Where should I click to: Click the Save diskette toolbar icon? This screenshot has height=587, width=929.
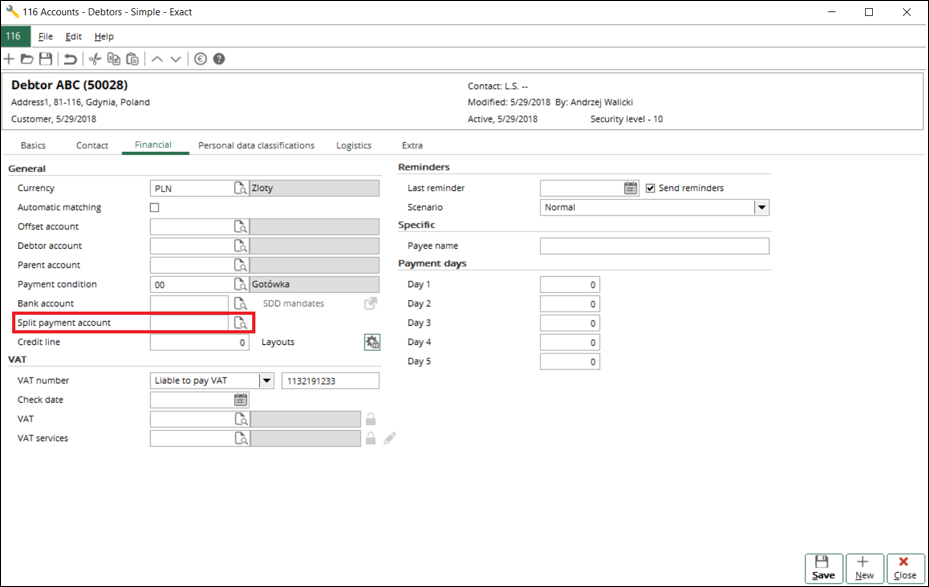pyautogui.click(x=46, y=59)
